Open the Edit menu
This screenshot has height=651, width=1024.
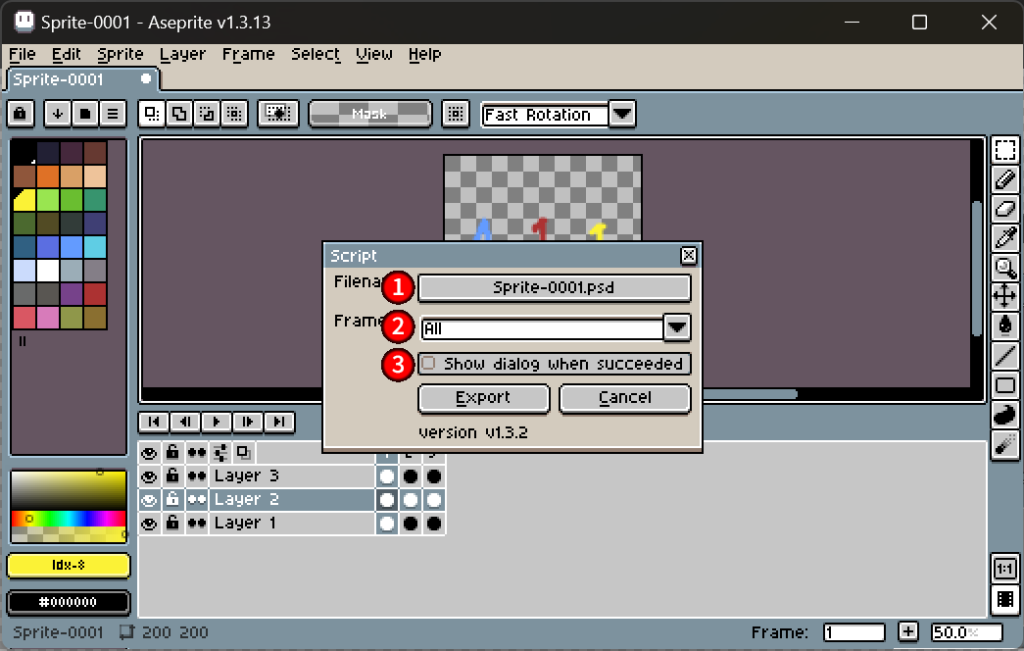point(67,54)
